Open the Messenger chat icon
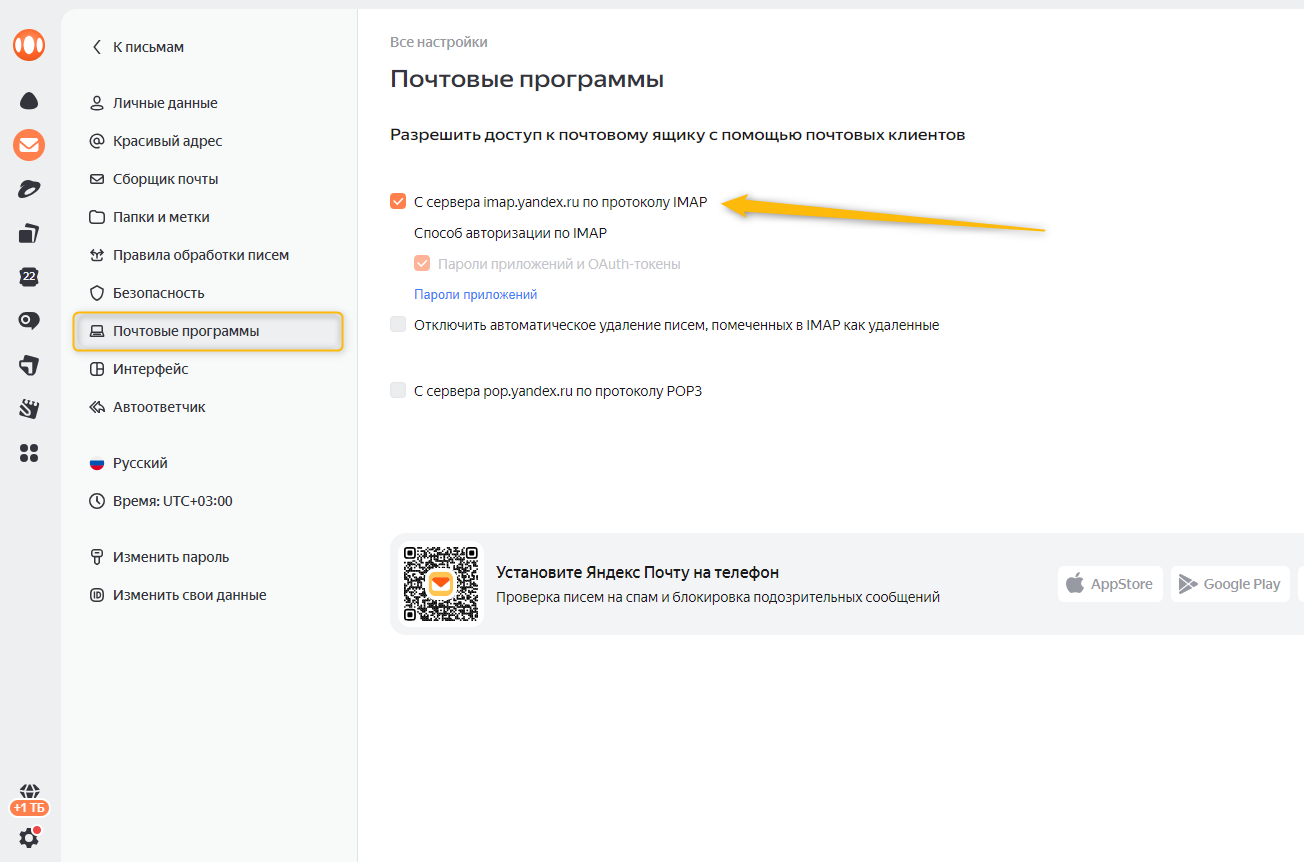Screen dimensions: 1304x862 tap(29, 320)
